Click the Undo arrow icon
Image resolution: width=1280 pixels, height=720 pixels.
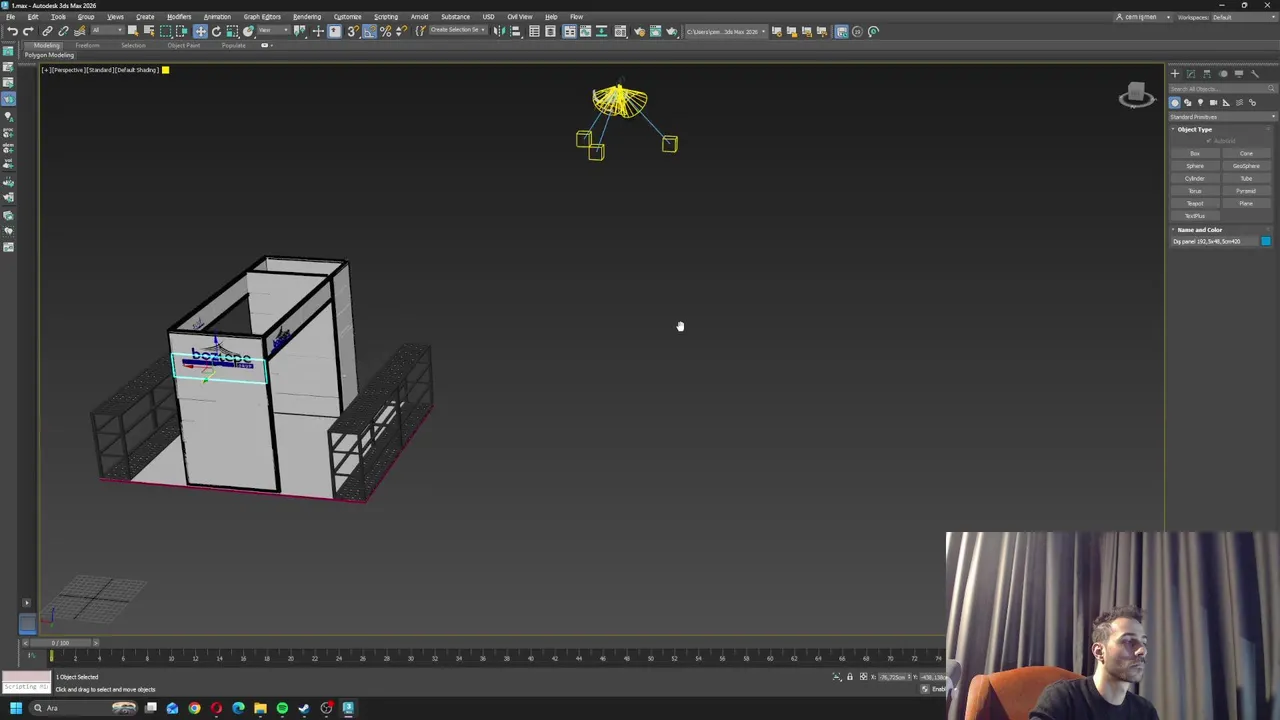click(x=12, y=31)
